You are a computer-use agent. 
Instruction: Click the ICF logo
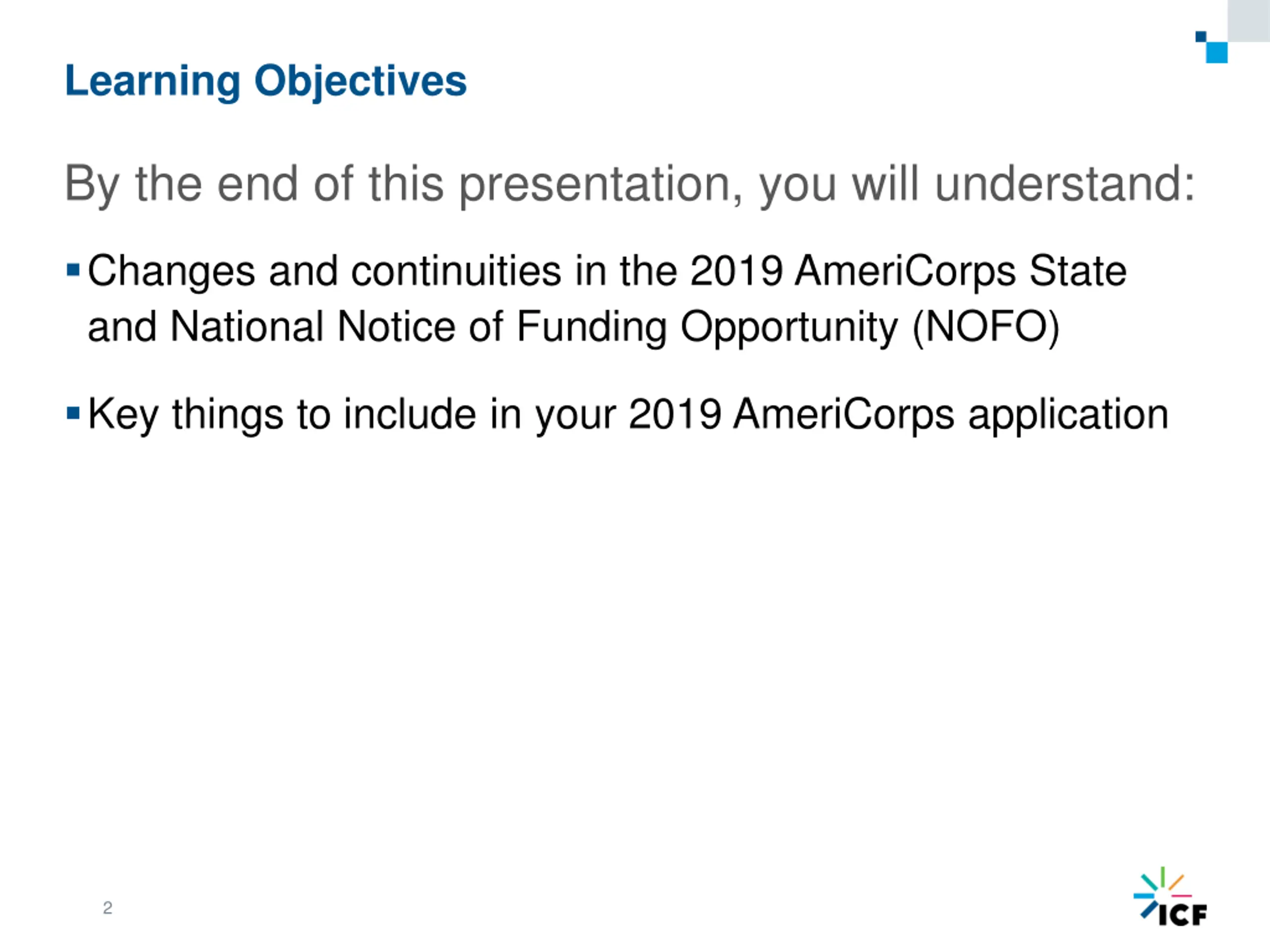pyautogui.click(x=1170, y=896)
